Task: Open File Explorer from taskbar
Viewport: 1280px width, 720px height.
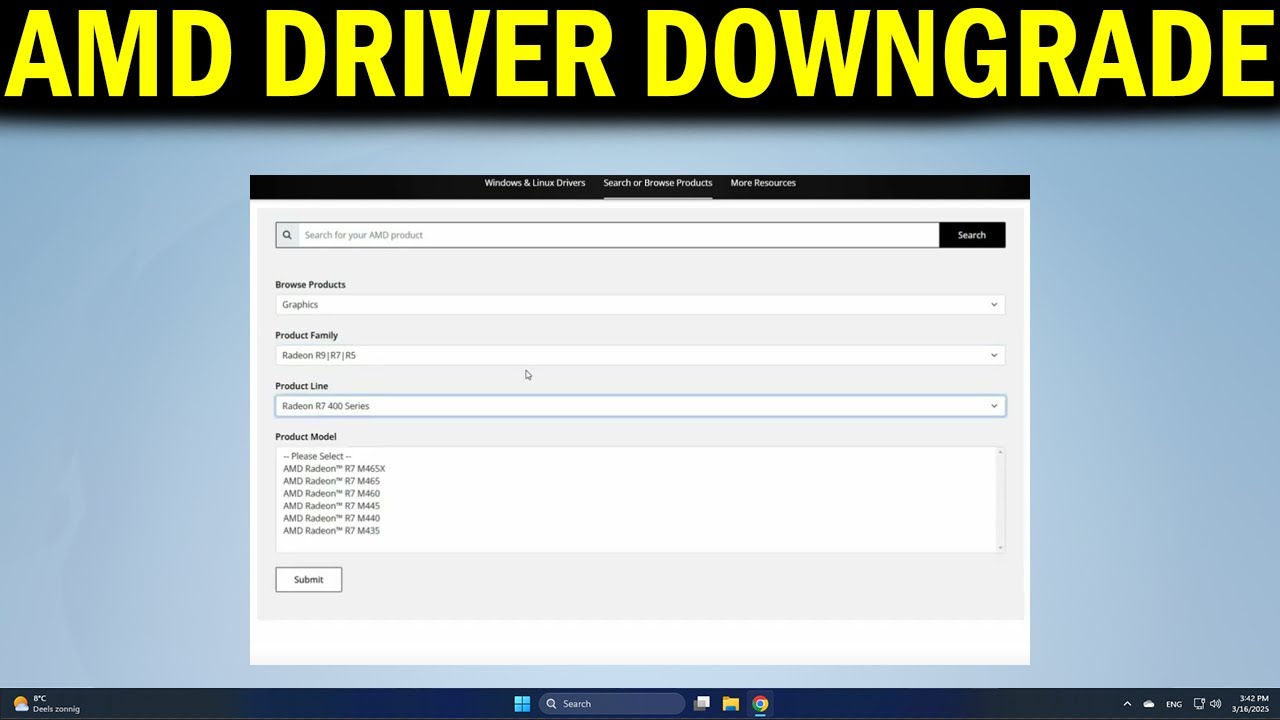Action: (731, 704)
